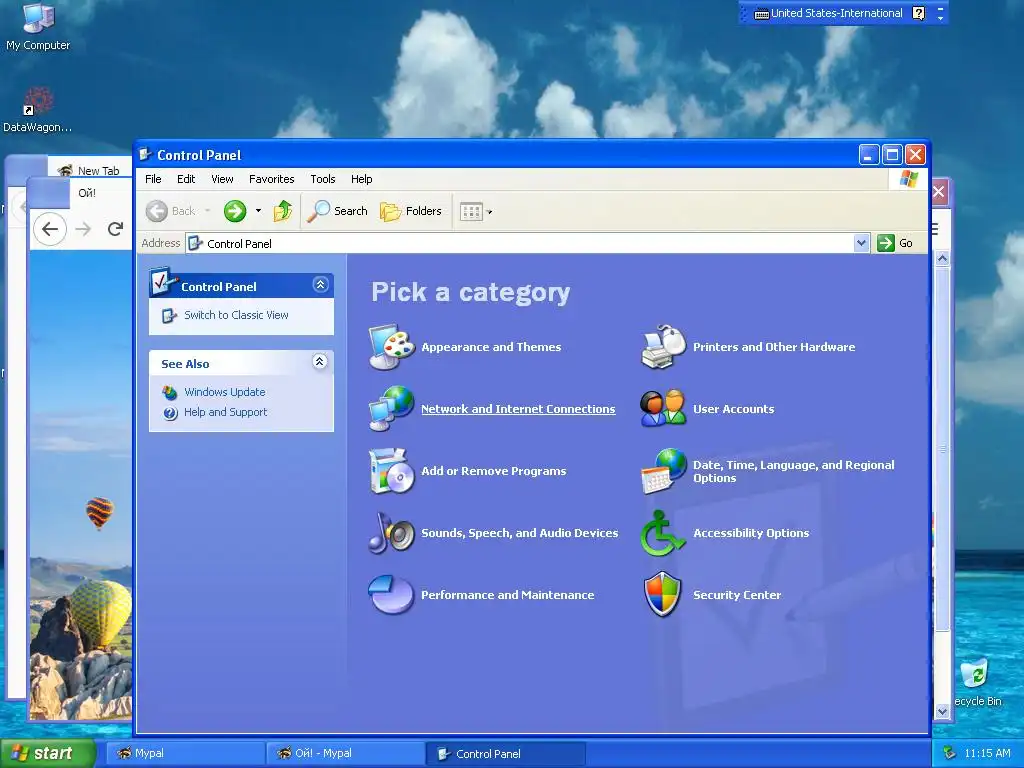Click the Start button
This screenshot has height=768, width=1024.
coord(47,753)
